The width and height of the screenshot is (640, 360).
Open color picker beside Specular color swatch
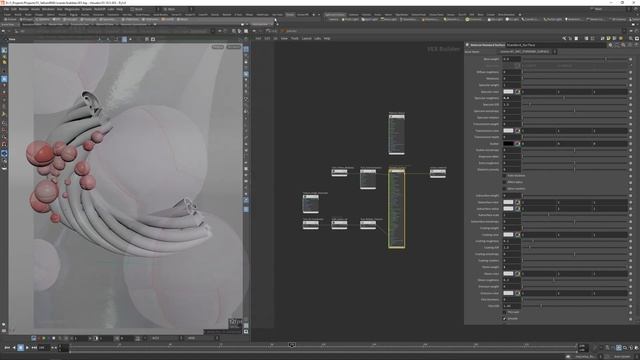coord(517,92)
